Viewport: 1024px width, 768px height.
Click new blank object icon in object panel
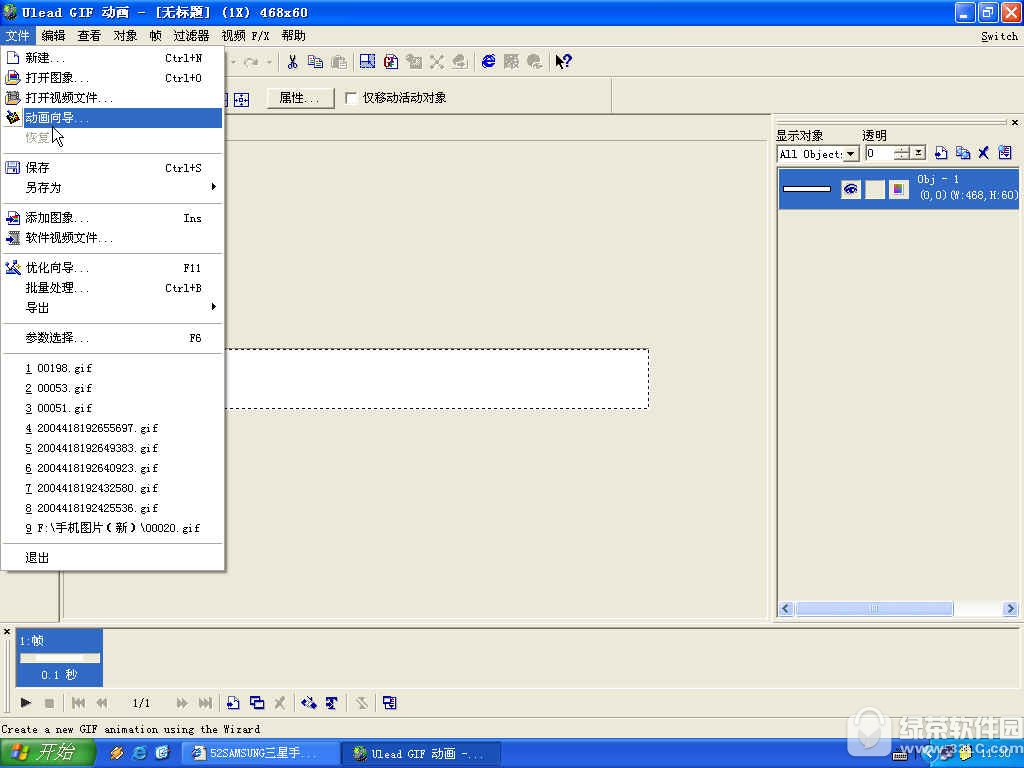(941, 153)
